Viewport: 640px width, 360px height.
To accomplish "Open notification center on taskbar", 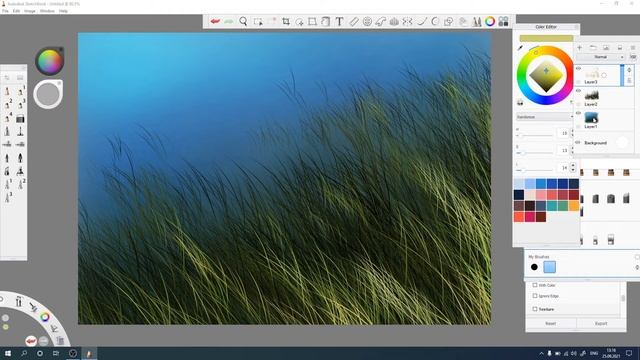I will click(x=629, y=353).
